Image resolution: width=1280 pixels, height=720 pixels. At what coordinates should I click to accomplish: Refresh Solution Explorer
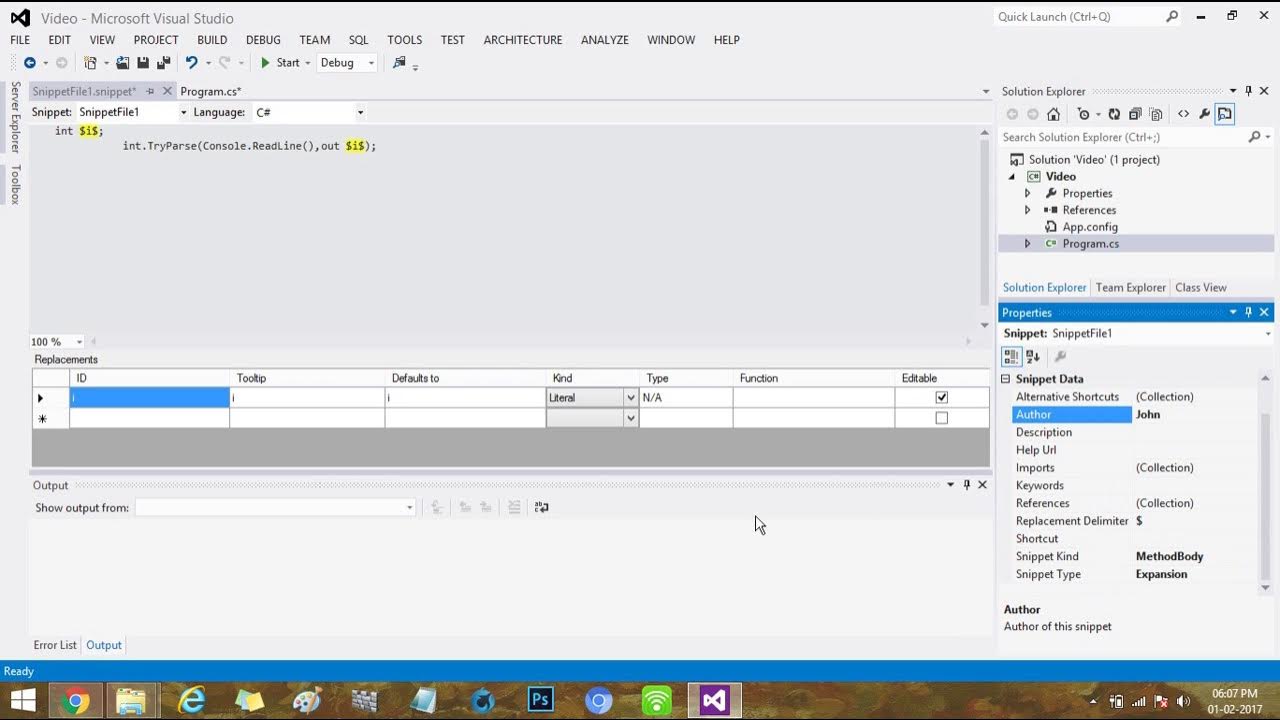pos(1114,114)
